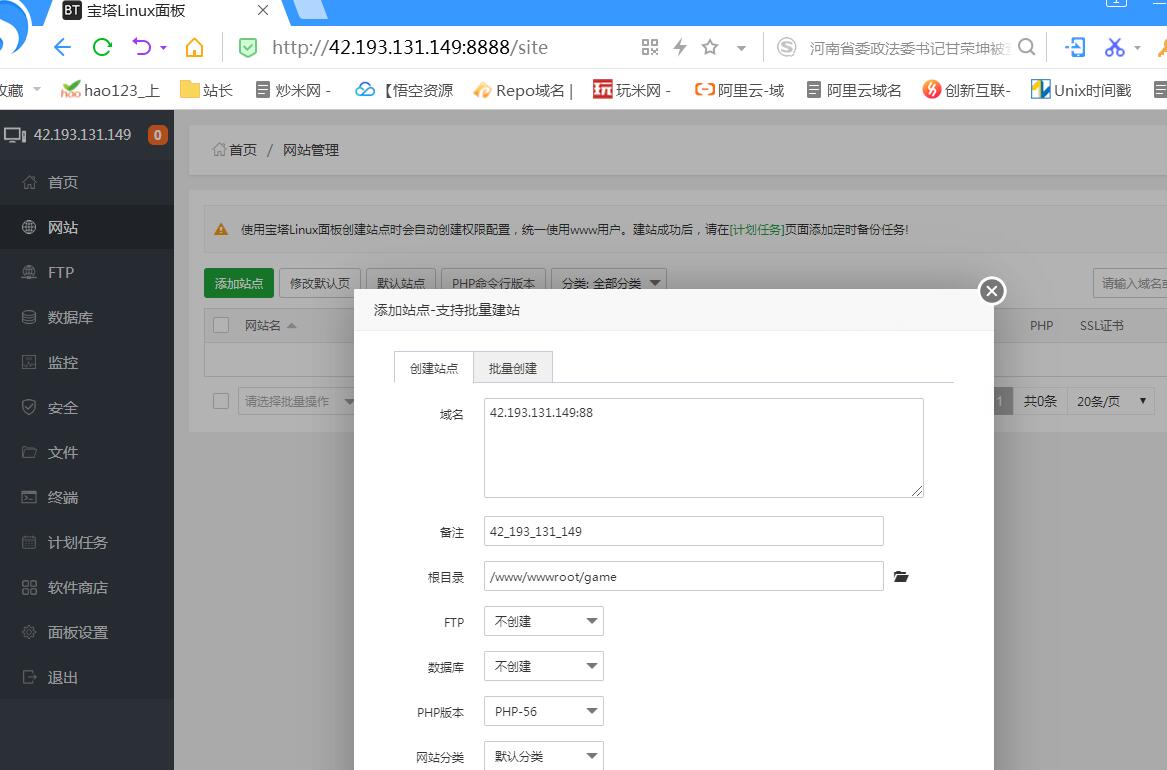Click the QR code icon in address bar

click(x=650, y=47)
